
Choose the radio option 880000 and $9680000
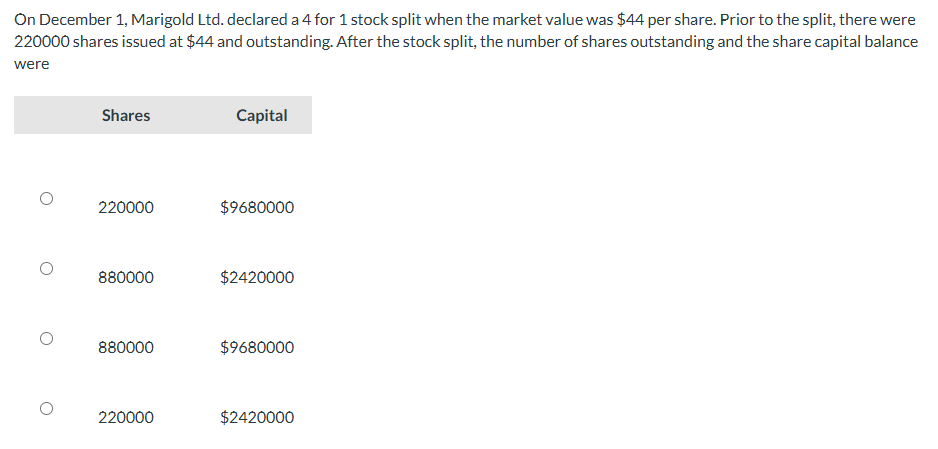click(47, 338)
